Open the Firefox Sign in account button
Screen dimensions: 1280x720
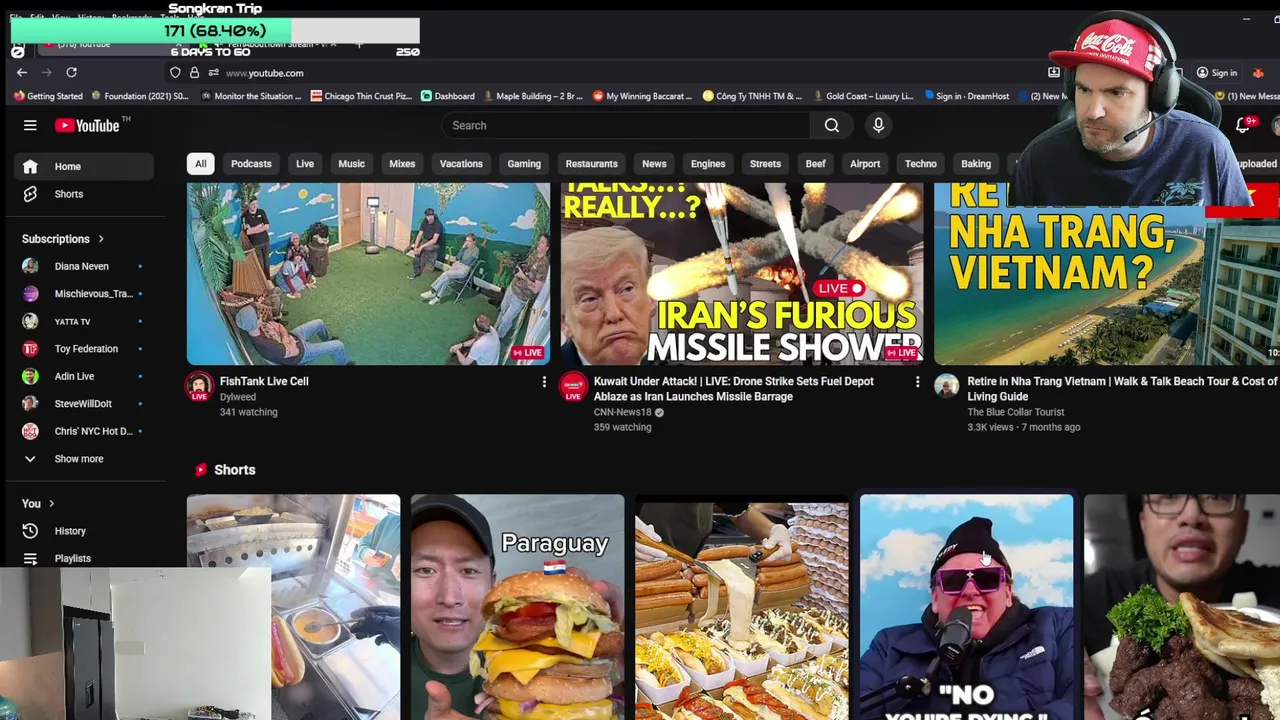[x=1217, y=72]
